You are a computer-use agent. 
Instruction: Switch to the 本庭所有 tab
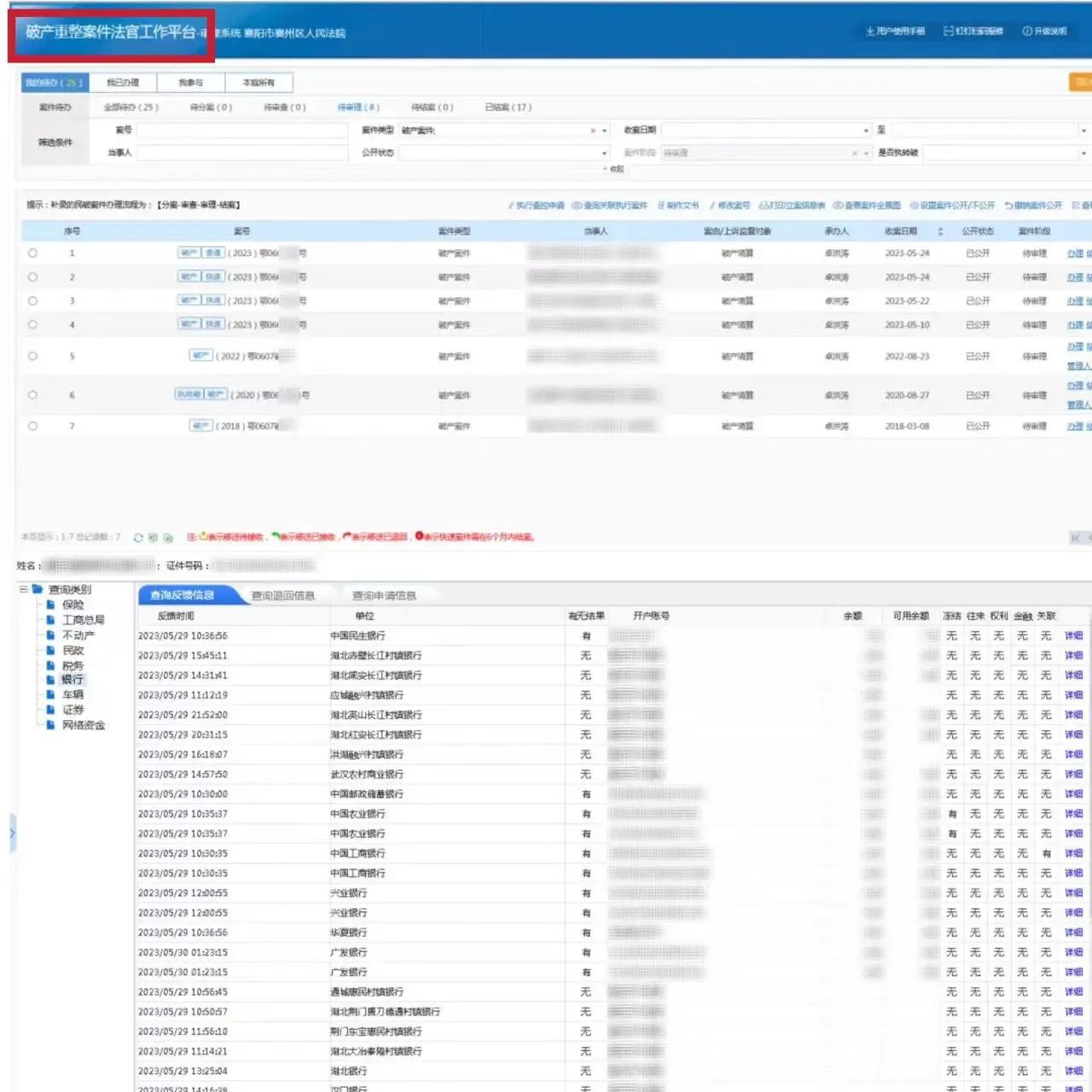tap(258, 83)
